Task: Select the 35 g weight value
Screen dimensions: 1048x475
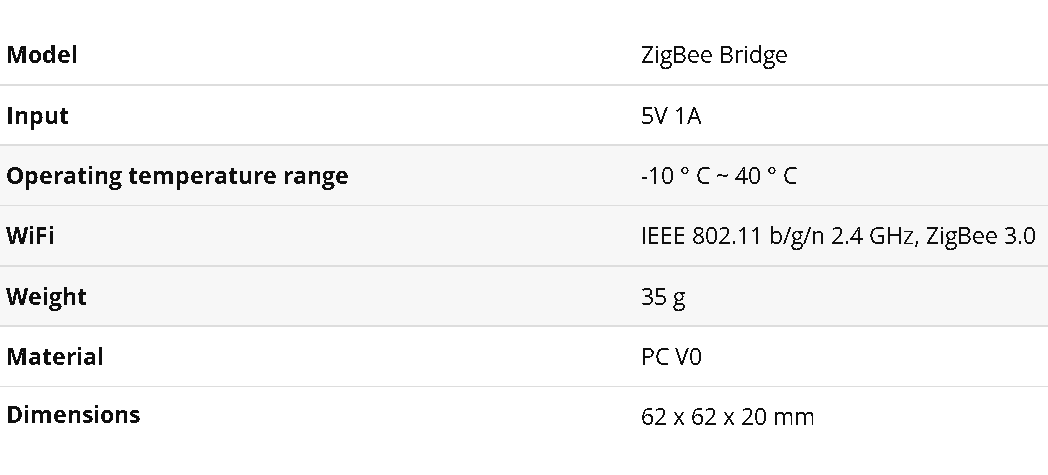Action: pos(663,297)
